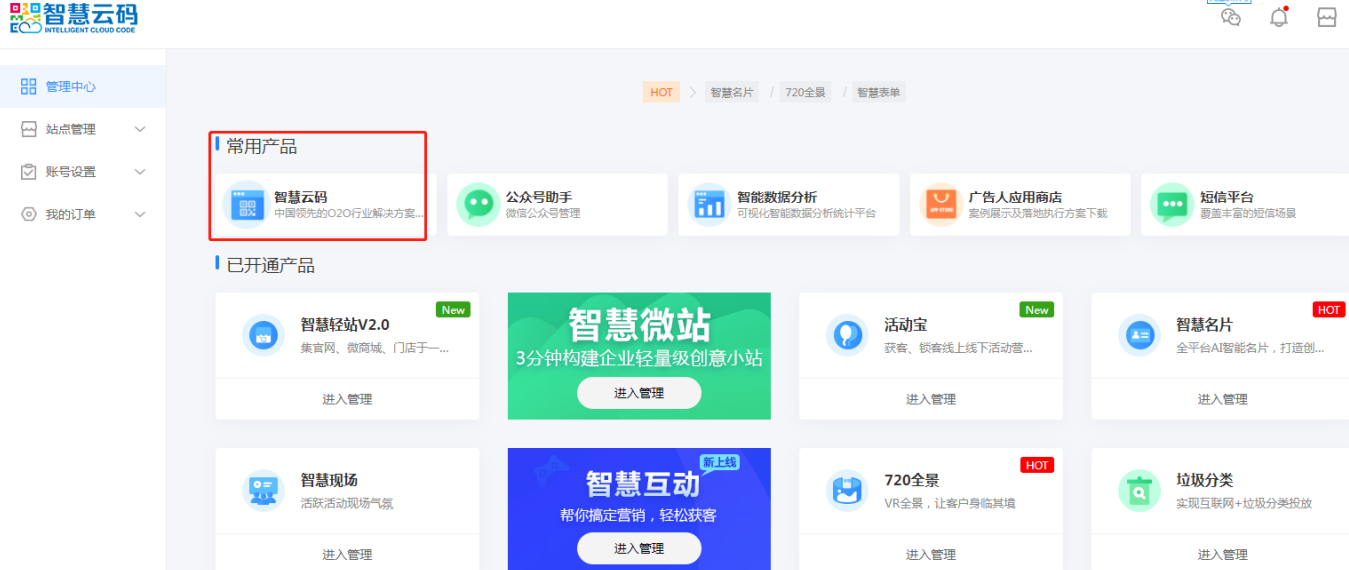Viewport: 1349px width, 570px height.
Task: Click the 智慧名片 tag in hot bar
Action: [x=732, y=92]
